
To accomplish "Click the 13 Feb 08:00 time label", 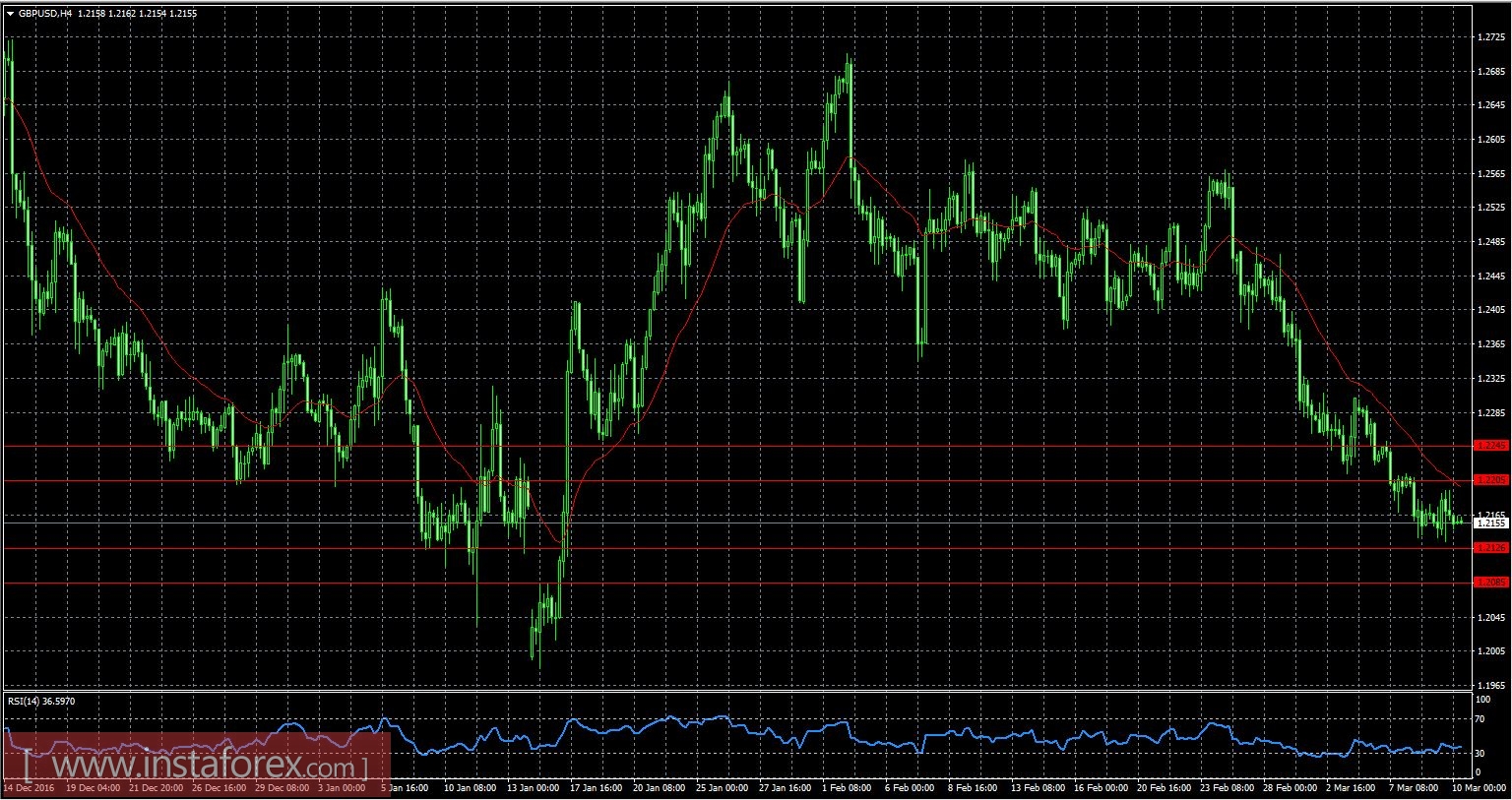I will pyautogui.click(x=1037, y=788).
